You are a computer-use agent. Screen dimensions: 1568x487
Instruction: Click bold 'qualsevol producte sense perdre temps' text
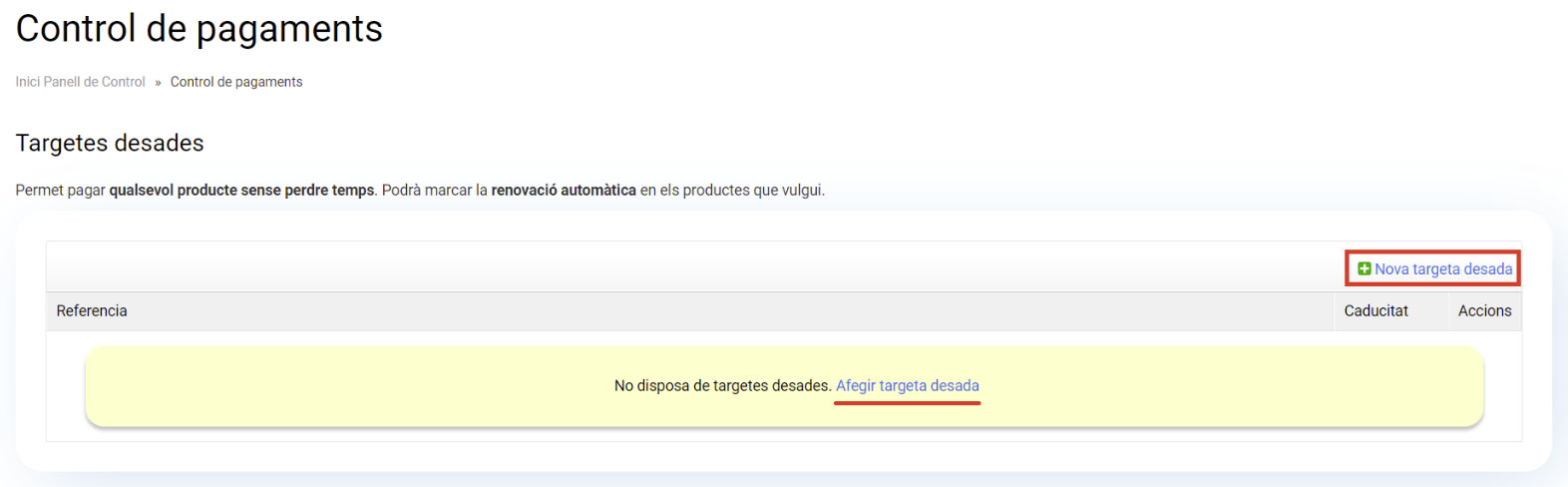coord(241,191)
